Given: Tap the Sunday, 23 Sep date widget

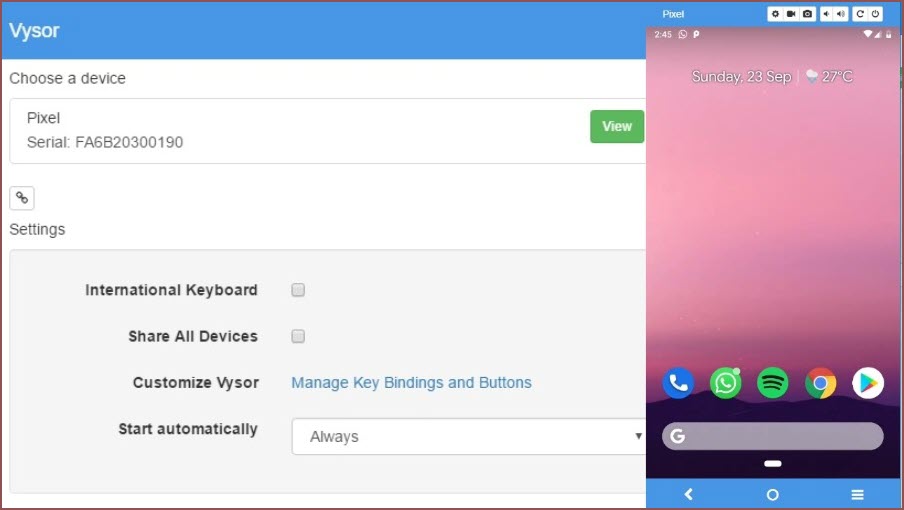Looking at the screenshot, I should point(741,76).
